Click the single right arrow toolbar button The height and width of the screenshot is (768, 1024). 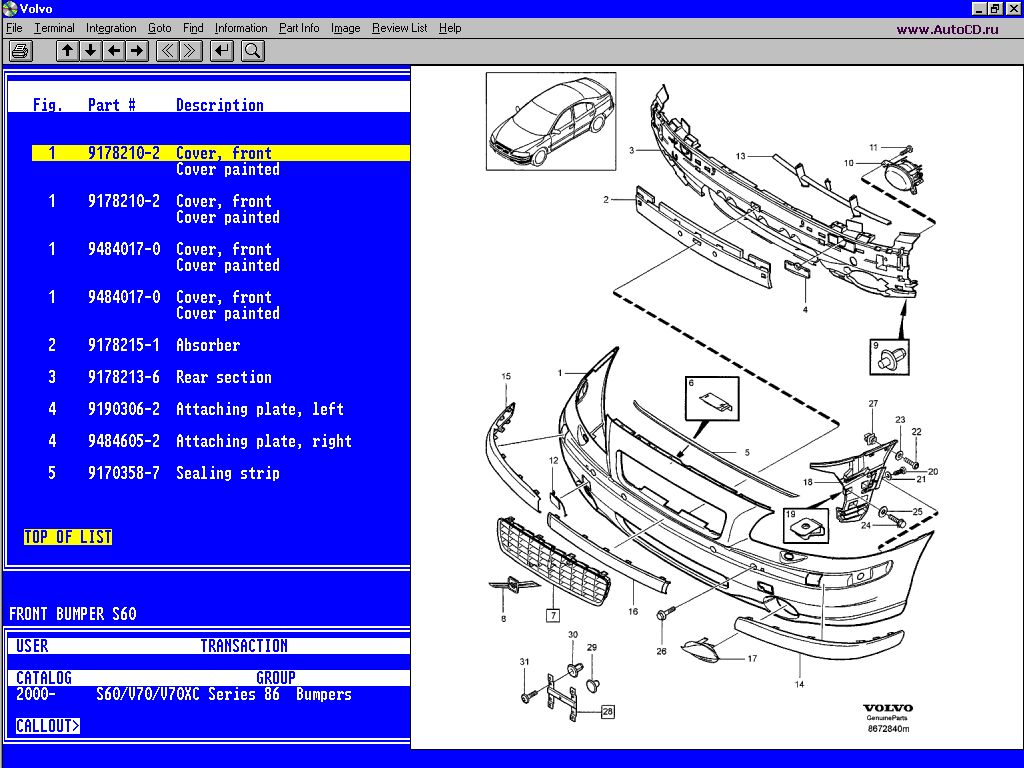click(137, 51)
